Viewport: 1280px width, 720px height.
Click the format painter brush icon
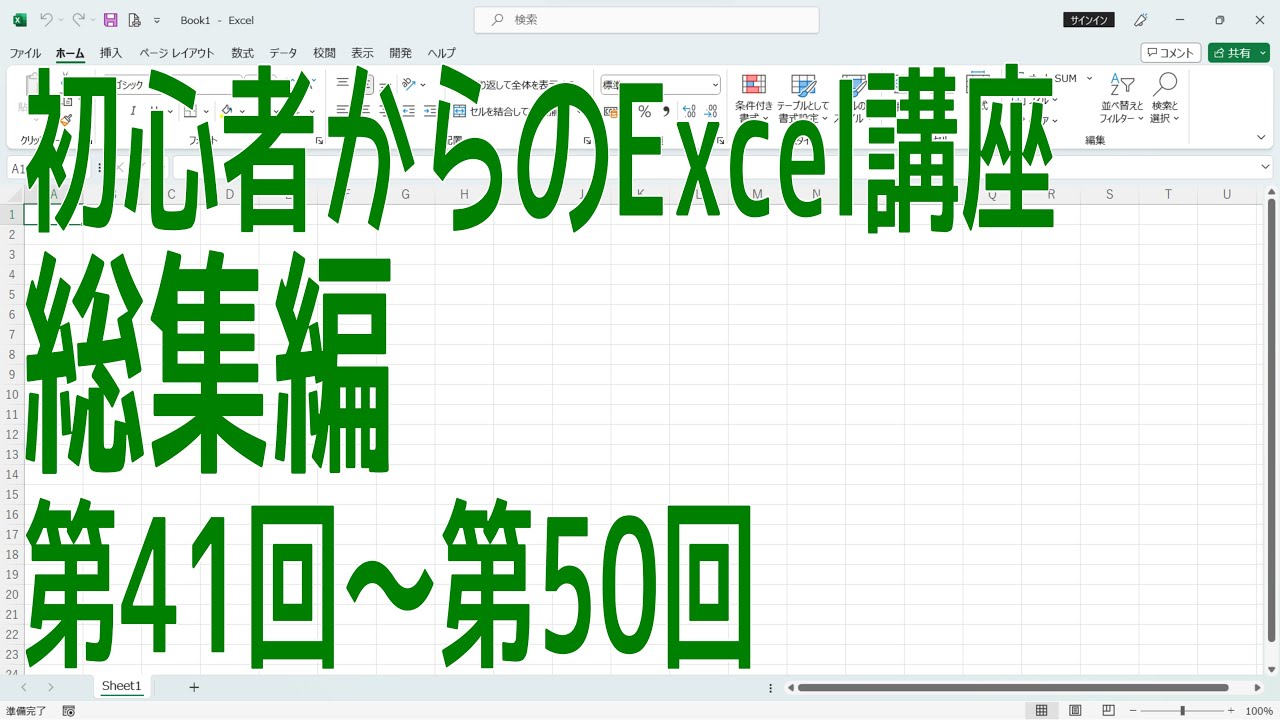tap(66, 119)
